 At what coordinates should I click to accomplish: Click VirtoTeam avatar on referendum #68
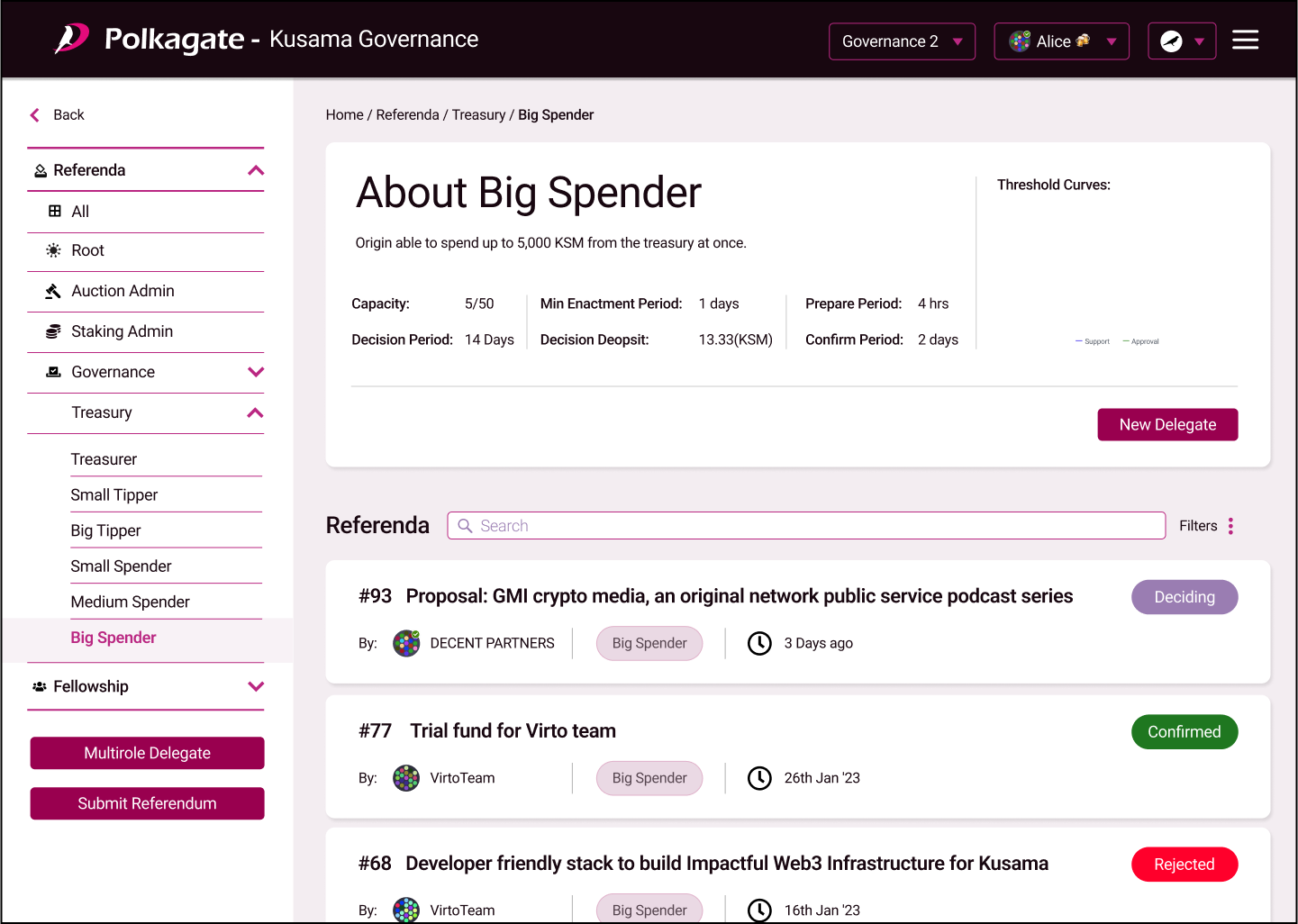pyautogui.click(x=406, y=910)
